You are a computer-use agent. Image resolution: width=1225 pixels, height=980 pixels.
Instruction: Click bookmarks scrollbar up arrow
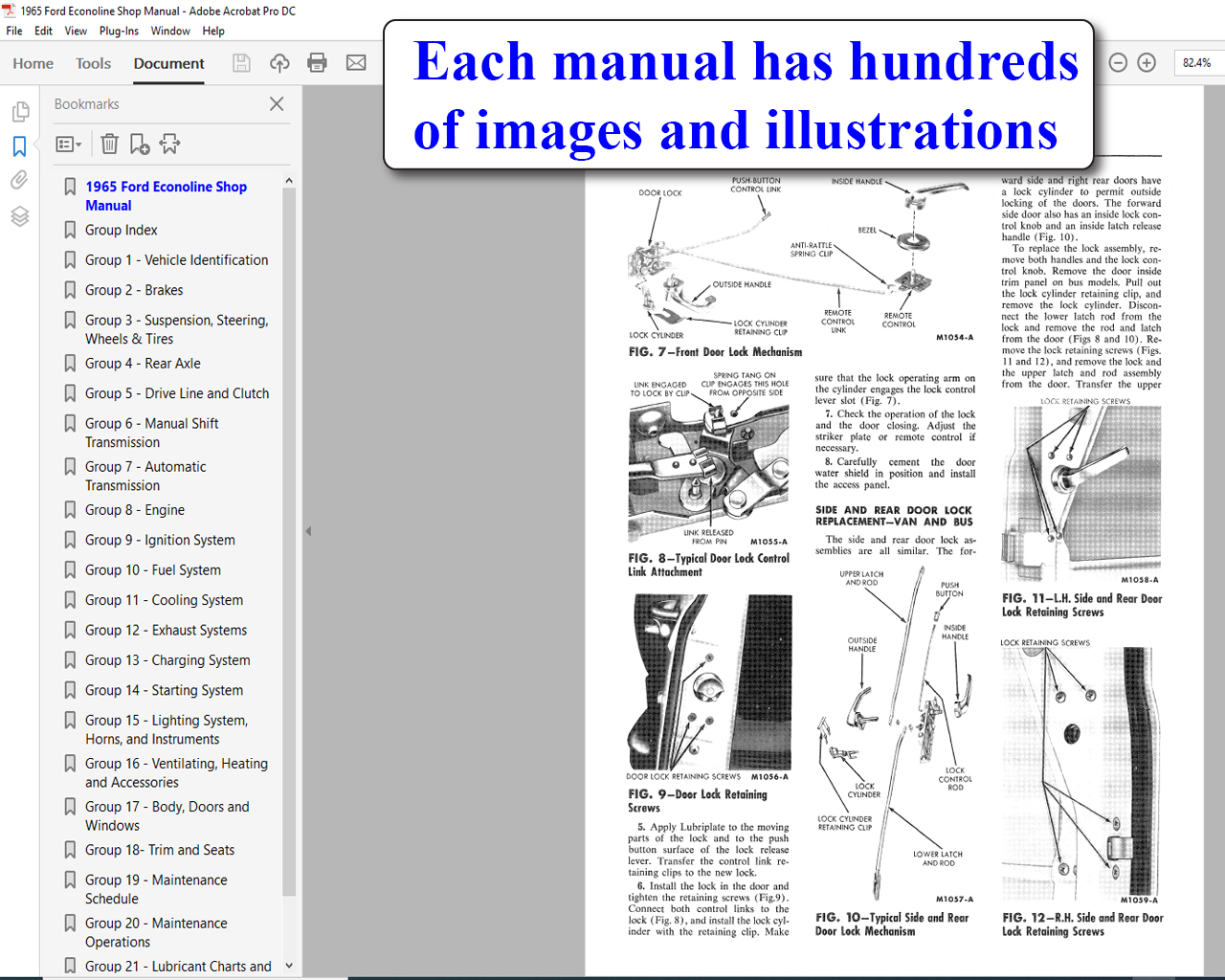(289, 181)
